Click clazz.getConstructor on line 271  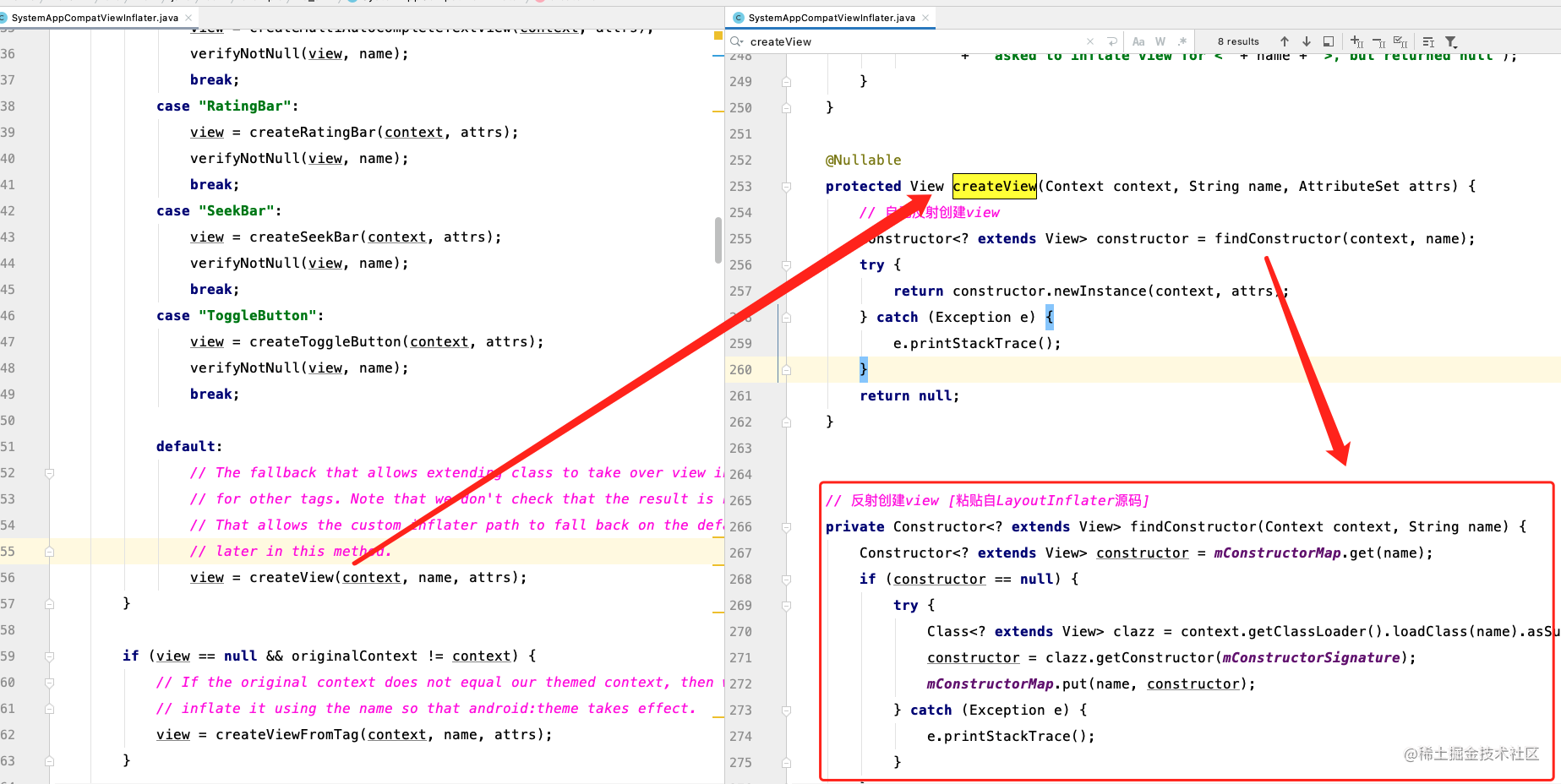coord(1129,657)
